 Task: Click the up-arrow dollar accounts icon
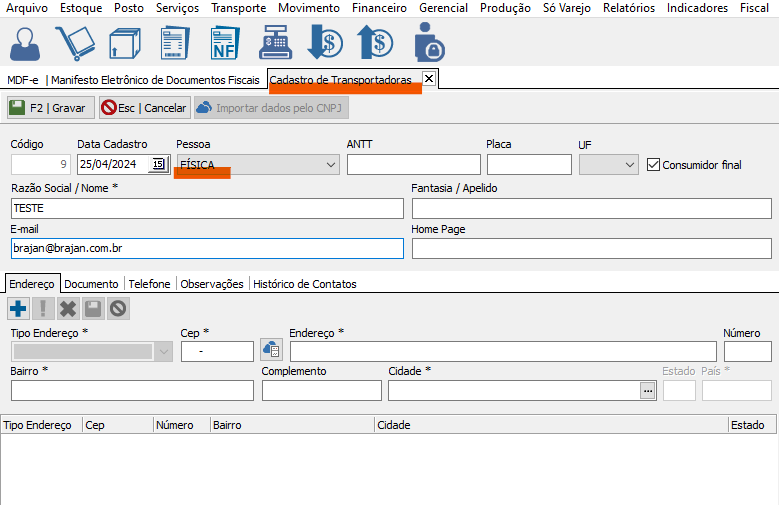(375, 43)
